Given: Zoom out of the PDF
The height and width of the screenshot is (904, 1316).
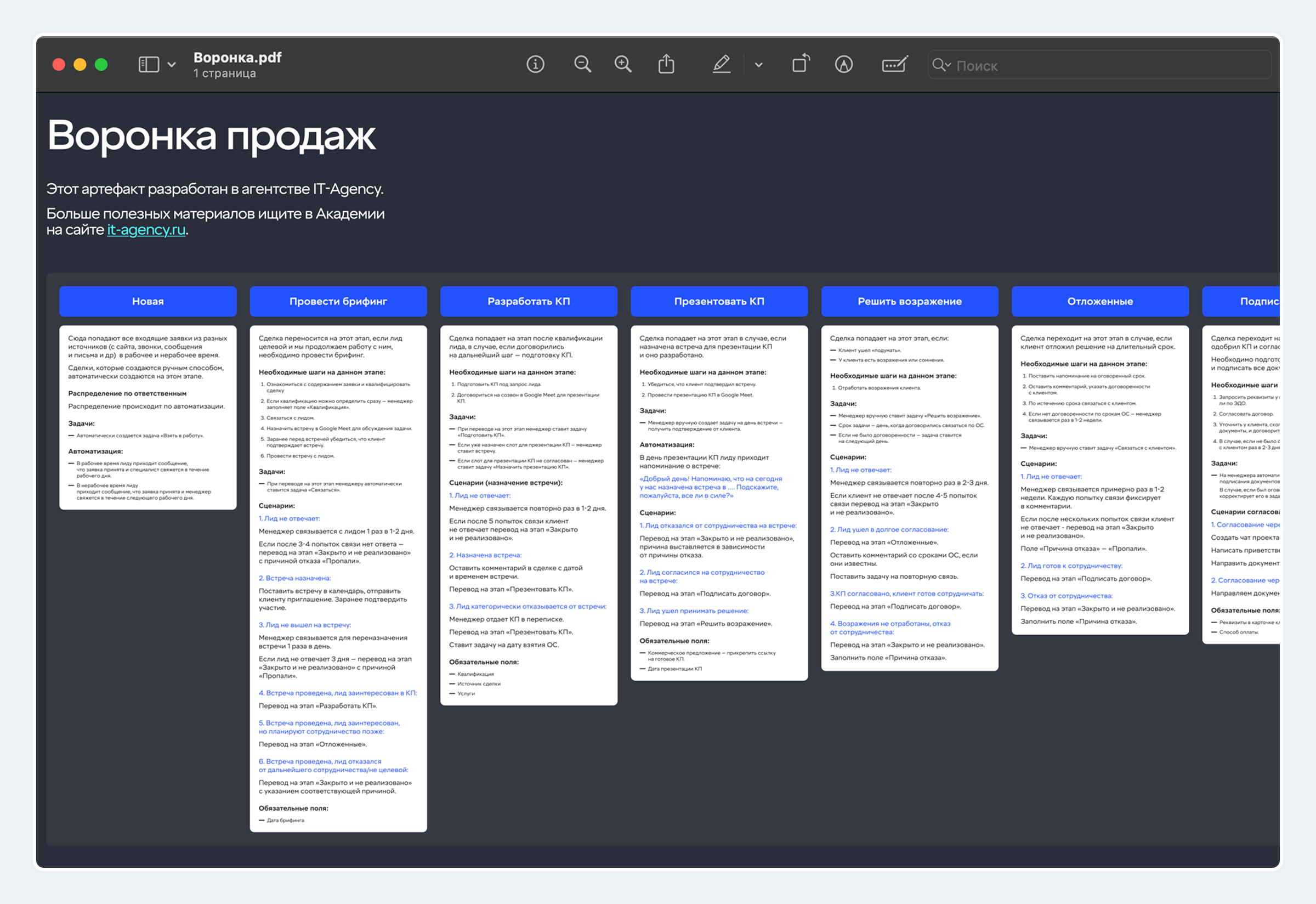Looking at the screenshot, I should 582,65.
